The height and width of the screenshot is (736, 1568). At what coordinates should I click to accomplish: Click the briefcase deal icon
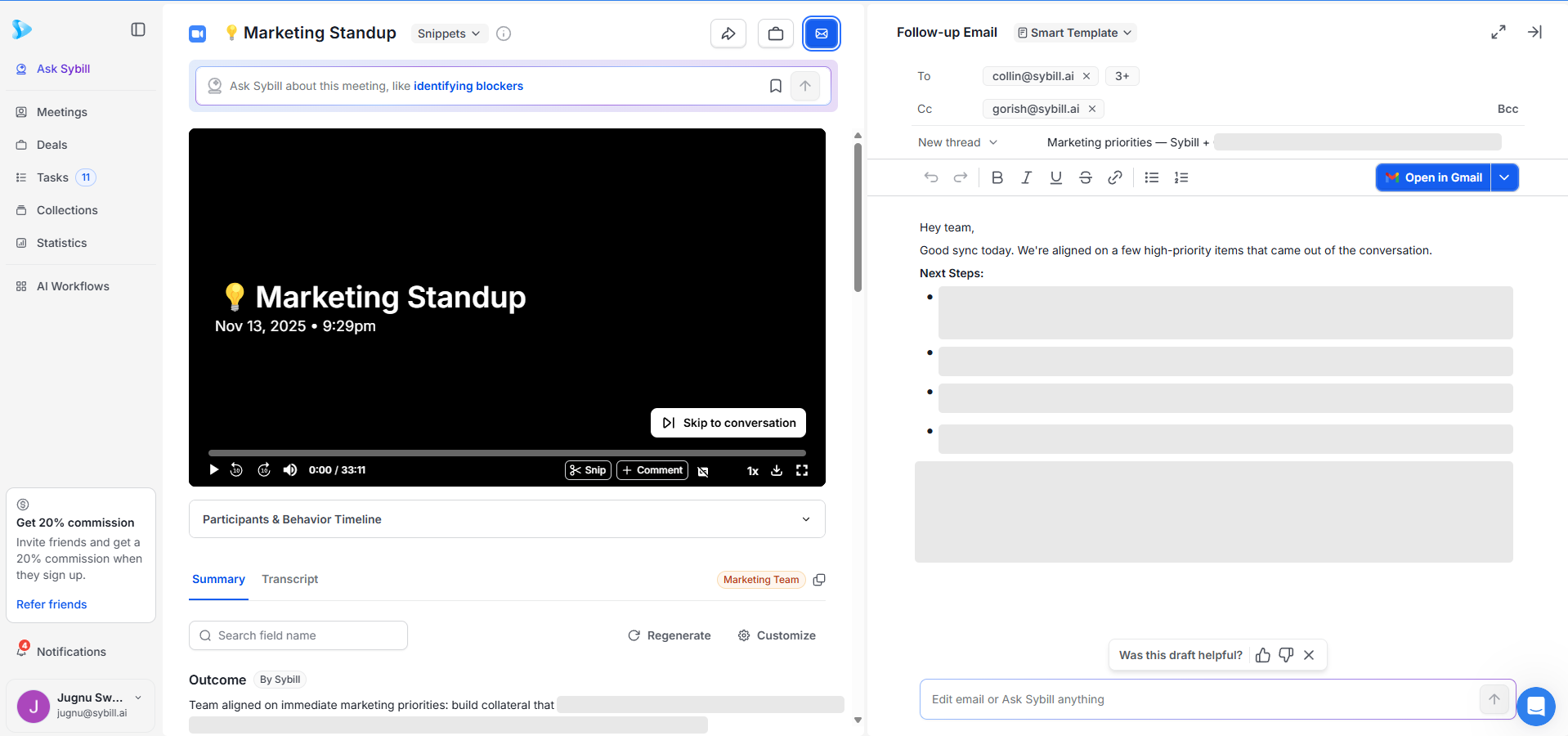point(776,34)
